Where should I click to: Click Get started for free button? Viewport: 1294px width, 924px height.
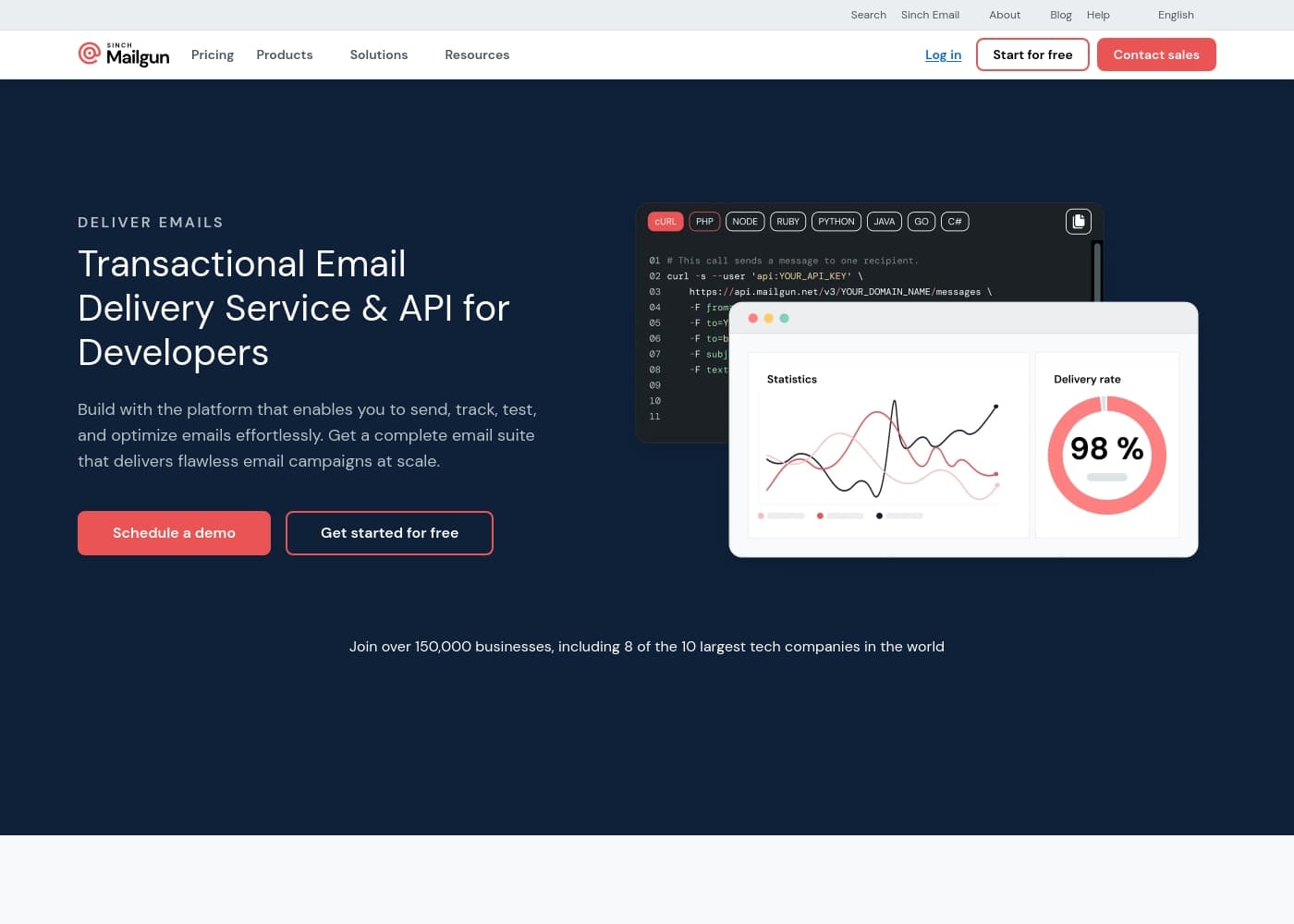click(x=389, y=533)
